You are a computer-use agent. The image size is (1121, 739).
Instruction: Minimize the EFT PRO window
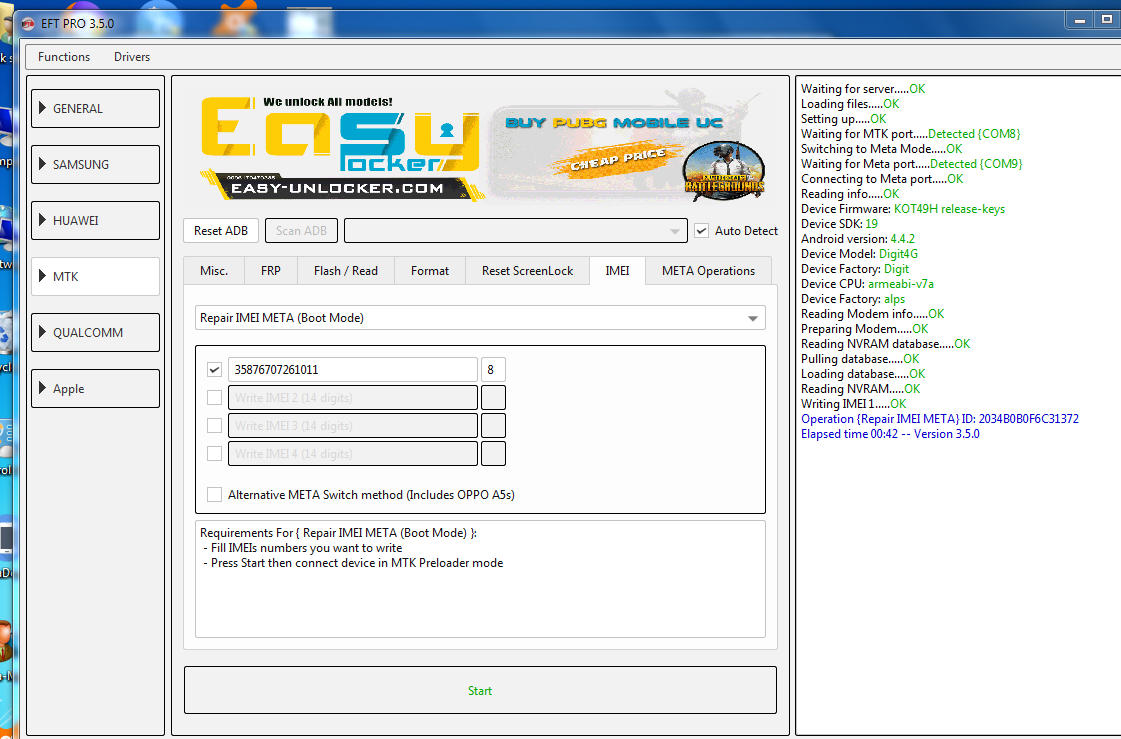pos(1080,20)
